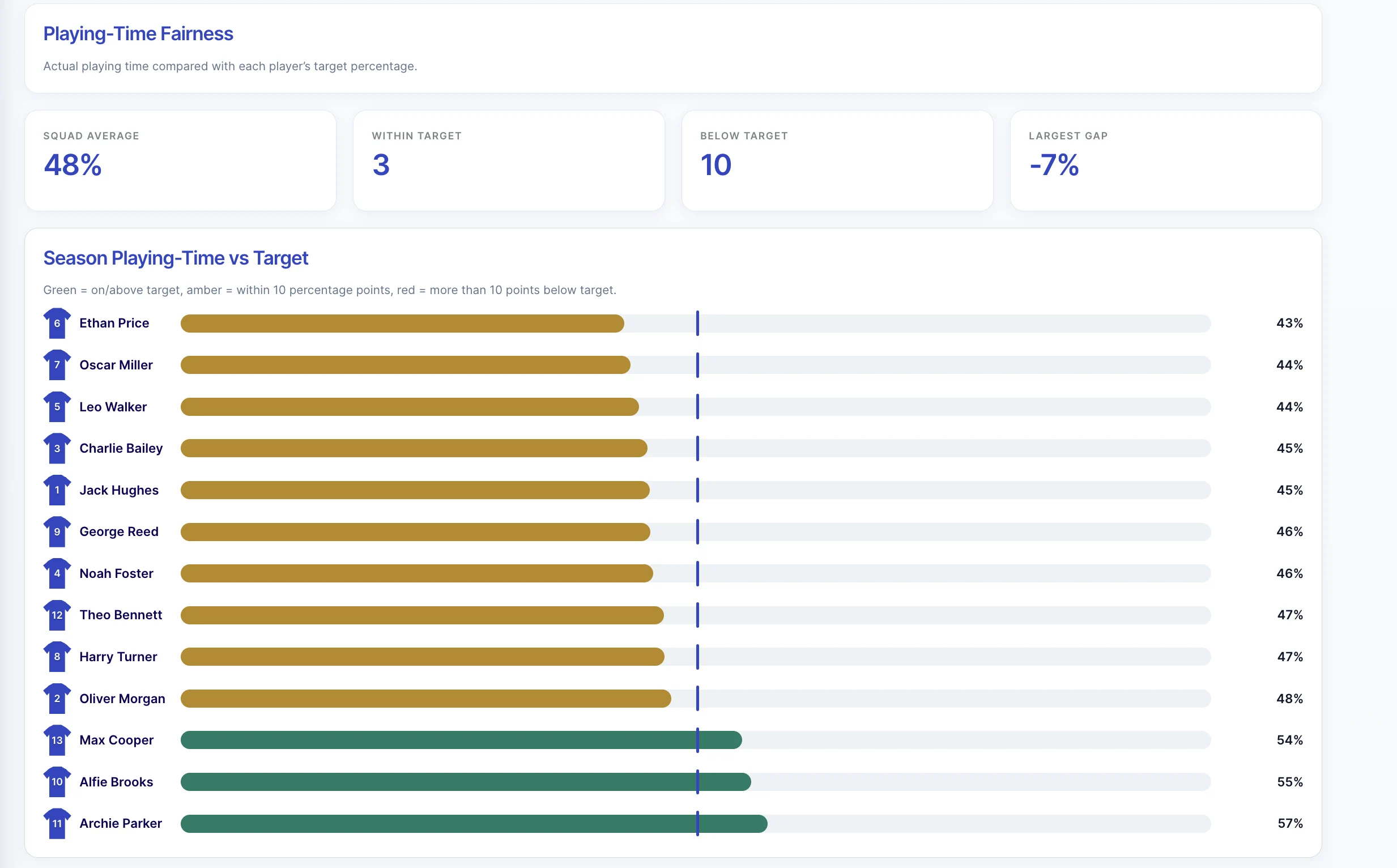This screenshot has width=1397, height=868.
Task: Click Leo Walker's number 5 jersey icon
Action: [x=57, y=407]
